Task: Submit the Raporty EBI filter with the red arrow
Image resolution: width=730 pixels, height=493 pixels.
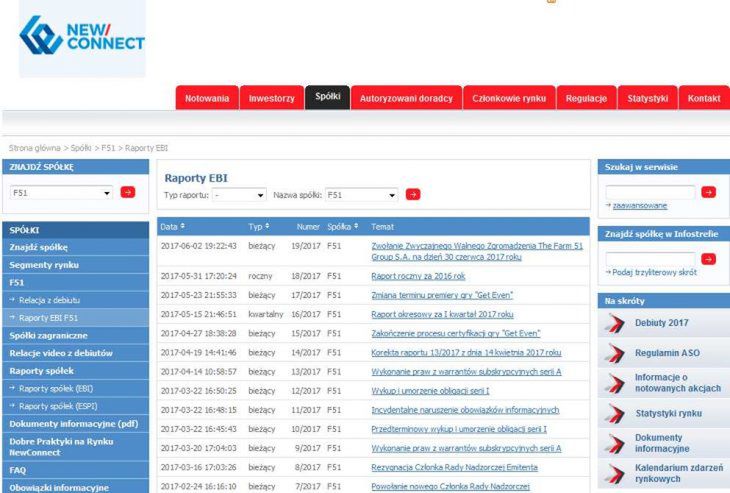Action: (413, 194)
